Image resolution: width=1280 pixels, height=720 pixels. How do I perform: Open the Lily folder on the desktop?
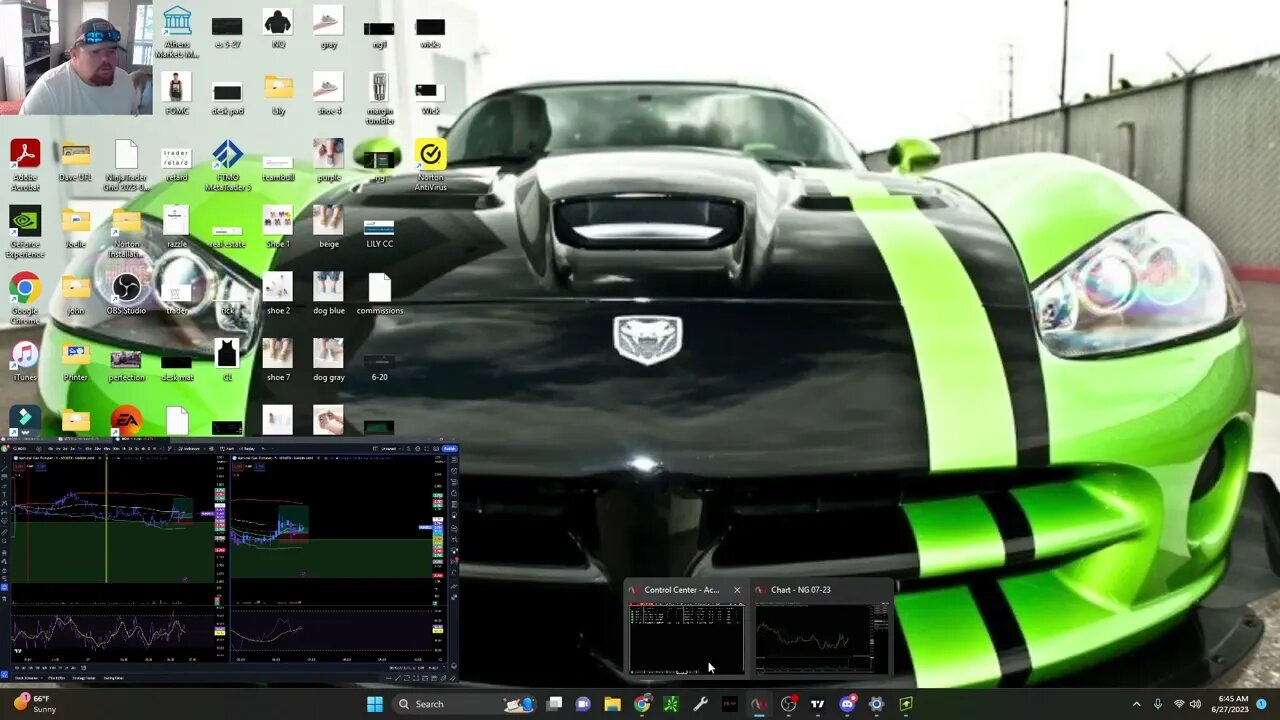pyautogui.click(x=278, y=95)
